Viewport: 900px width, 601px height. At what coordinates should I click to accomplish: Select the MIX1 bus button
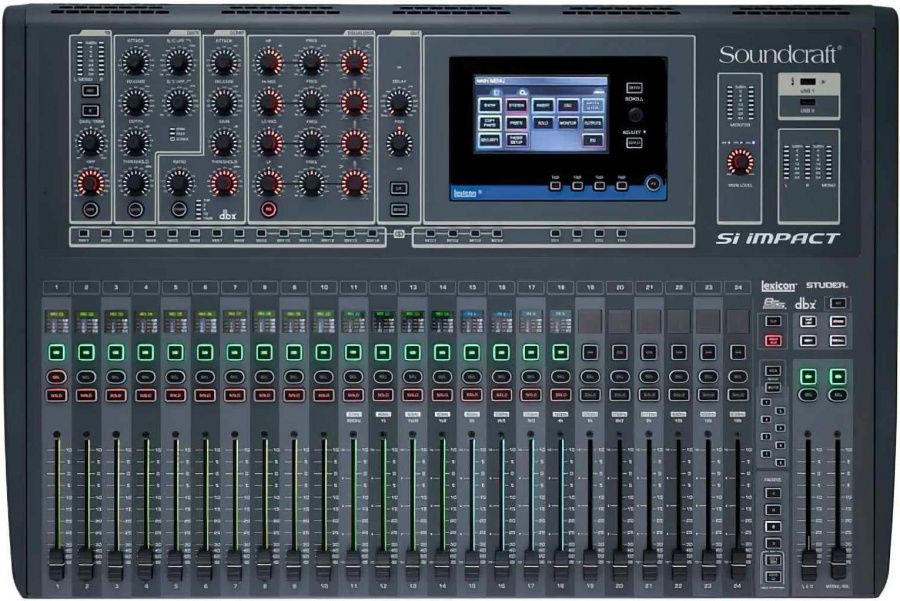(x=84, y=234)
